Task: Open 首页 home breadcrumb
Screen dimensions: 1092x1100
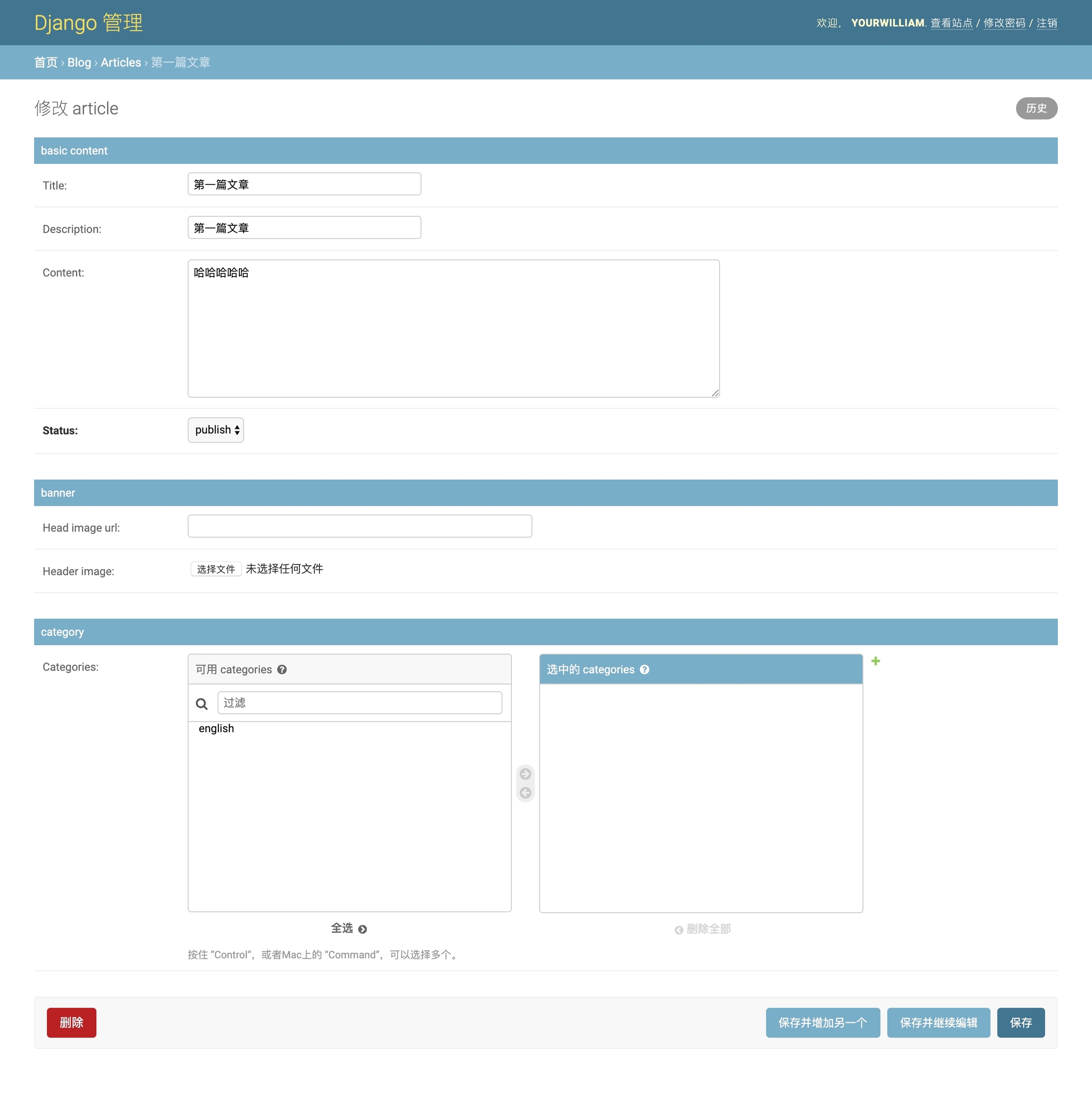Action: [45, 63]
